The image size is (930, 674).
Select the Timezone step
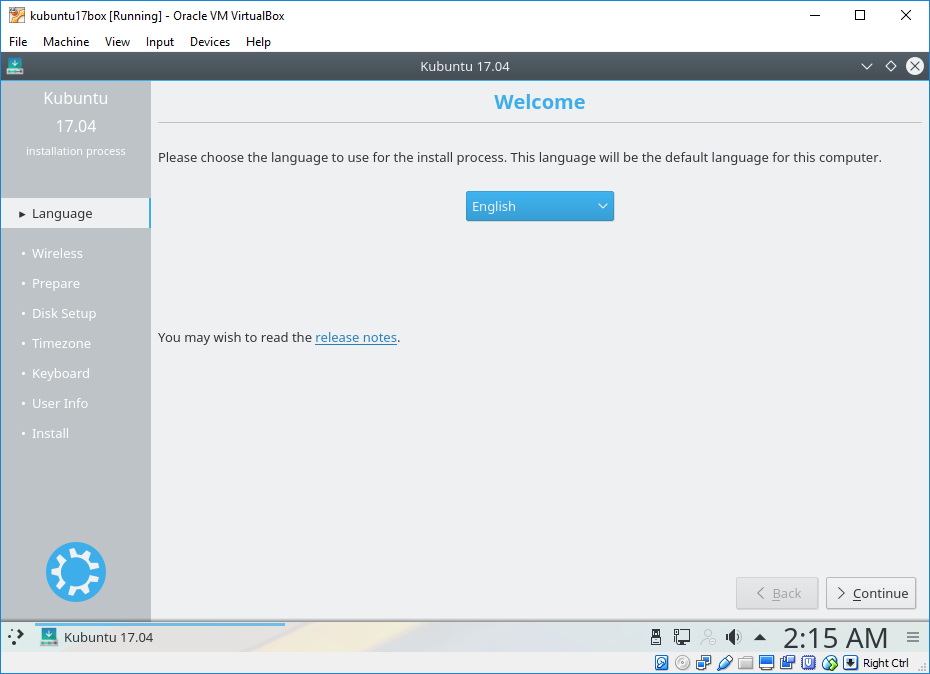tap(61, 344)
